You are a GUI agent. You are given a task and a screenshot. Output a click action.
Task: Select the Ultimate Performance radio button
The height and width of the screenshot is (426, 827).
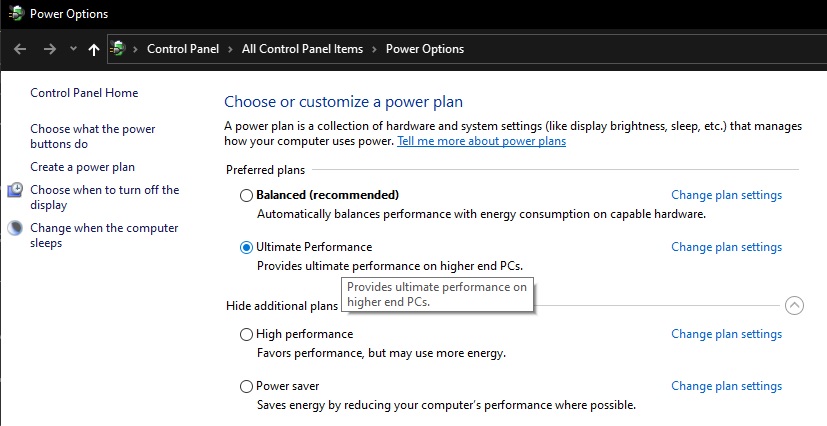247,247
